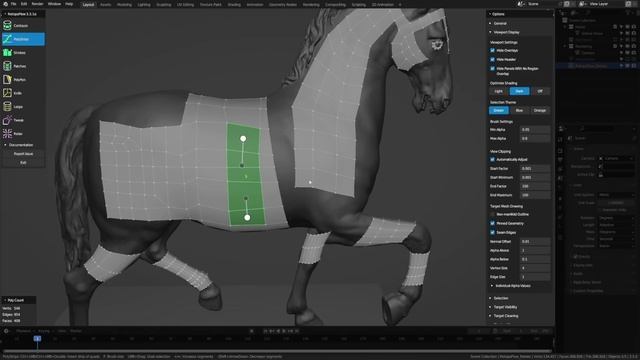This screenshot has width=640, height=360.
Task: Toggle Hide Panels With No Region Overlap
Action: 492,69
